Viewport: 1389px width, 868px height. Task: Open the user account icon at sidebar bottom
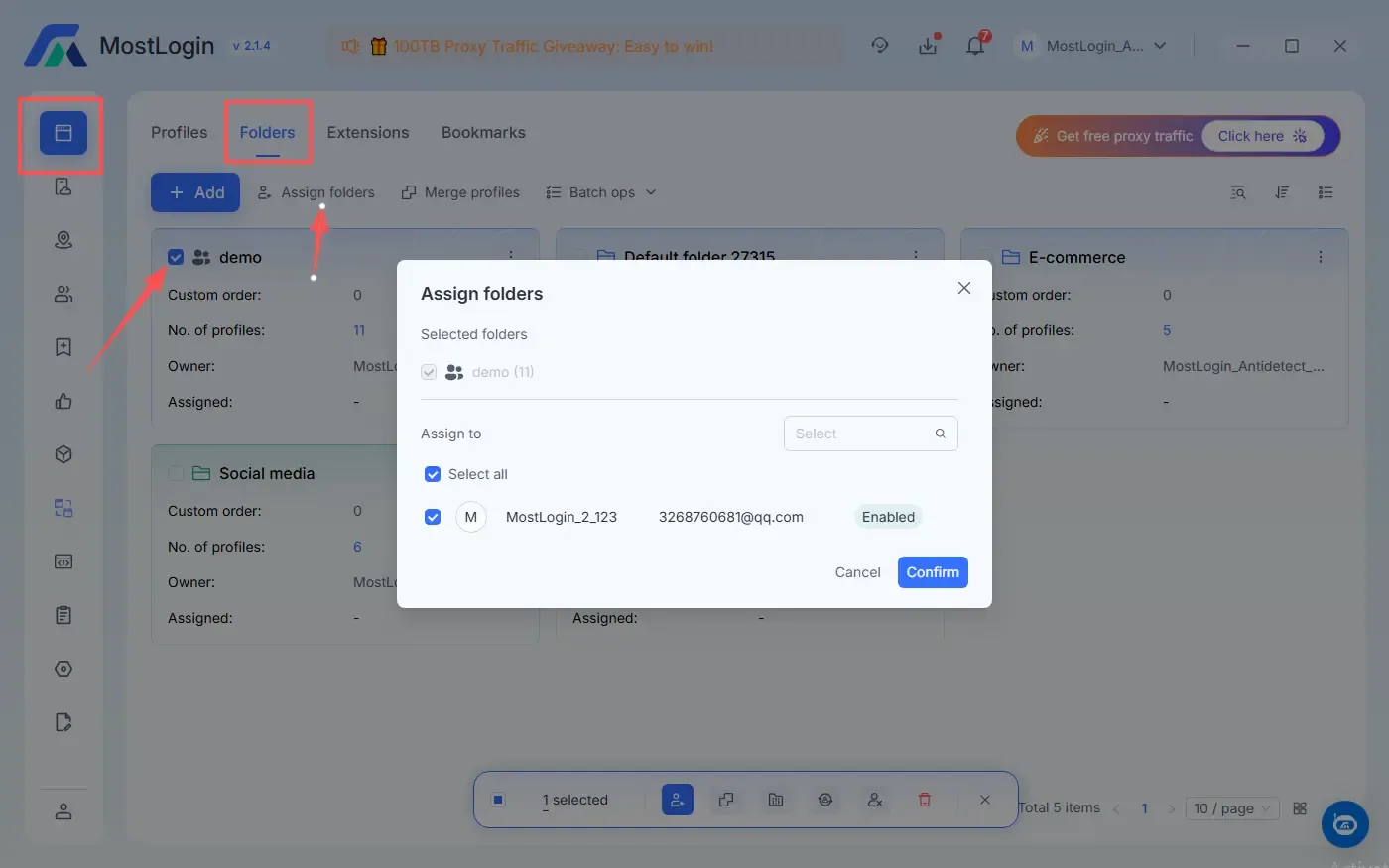click(x=63, y=811)
